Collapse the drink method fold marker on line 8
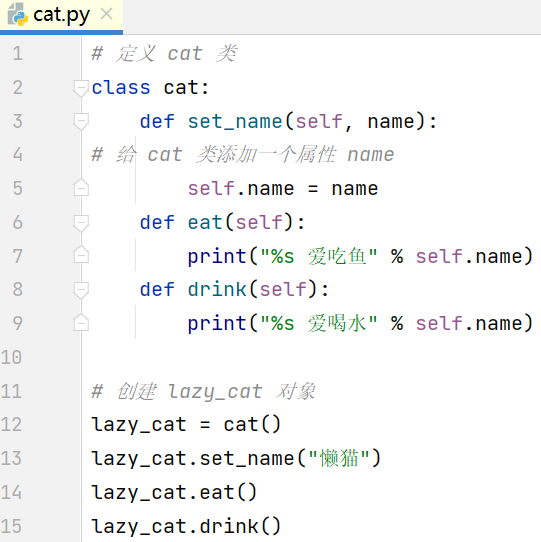Screen dimensions: 541x542 click(81, 290)
